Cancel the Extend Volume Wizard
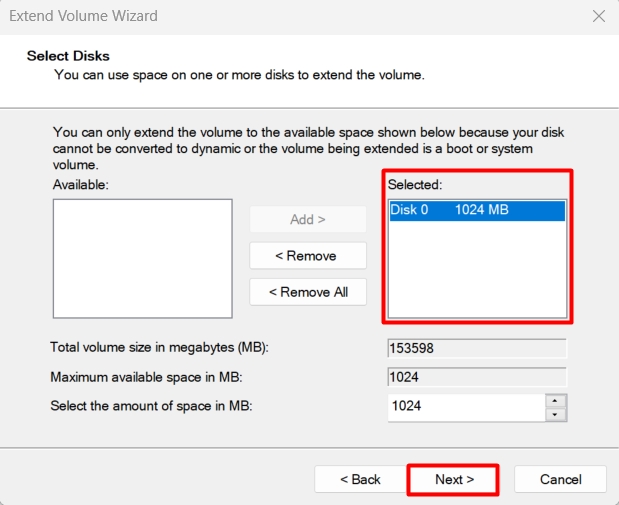619x505 pixels. pyautogui.click(x=560, y=480)
